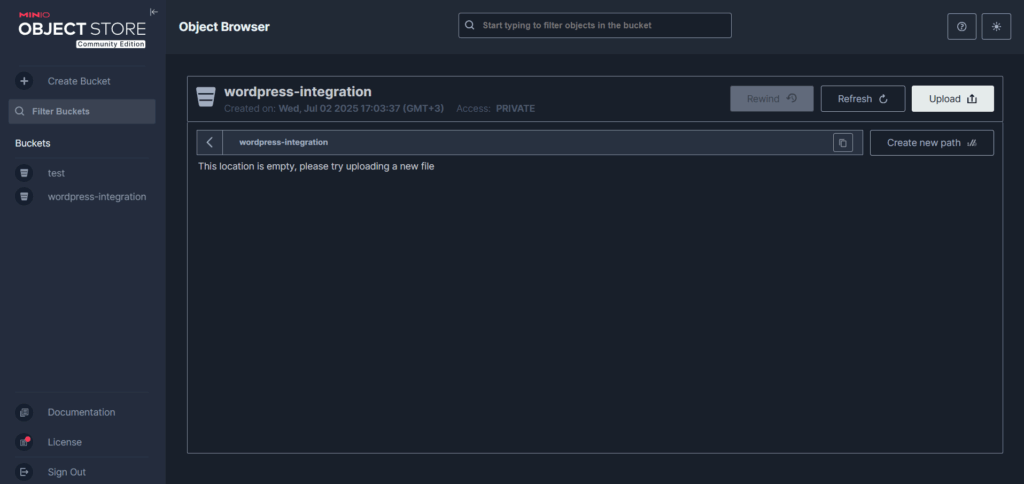
Task: Click the Documentation icon
Action: pos(24,412)
